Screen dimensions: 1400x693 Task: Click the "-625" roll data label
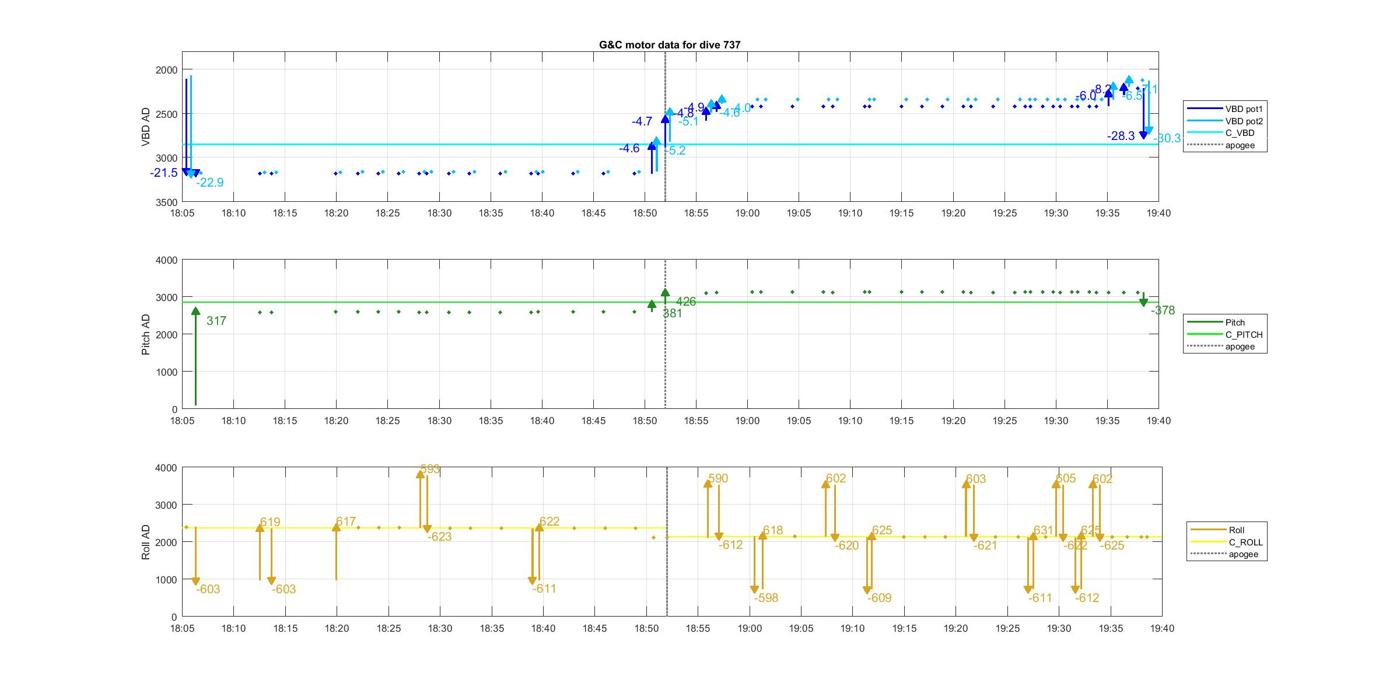(x=1112, y=546)
